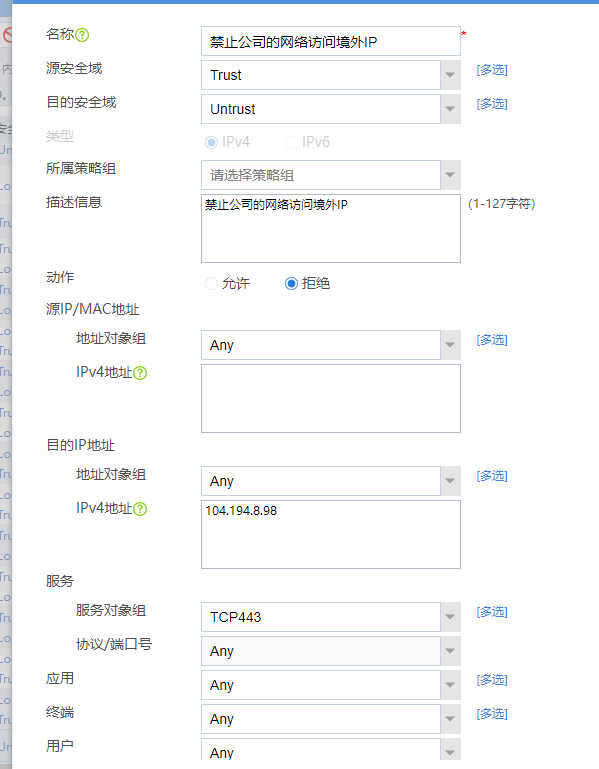Screen dimensions: 599x769
Task: Click 多选 link next to 终端
Action: [x=492, y=714]
